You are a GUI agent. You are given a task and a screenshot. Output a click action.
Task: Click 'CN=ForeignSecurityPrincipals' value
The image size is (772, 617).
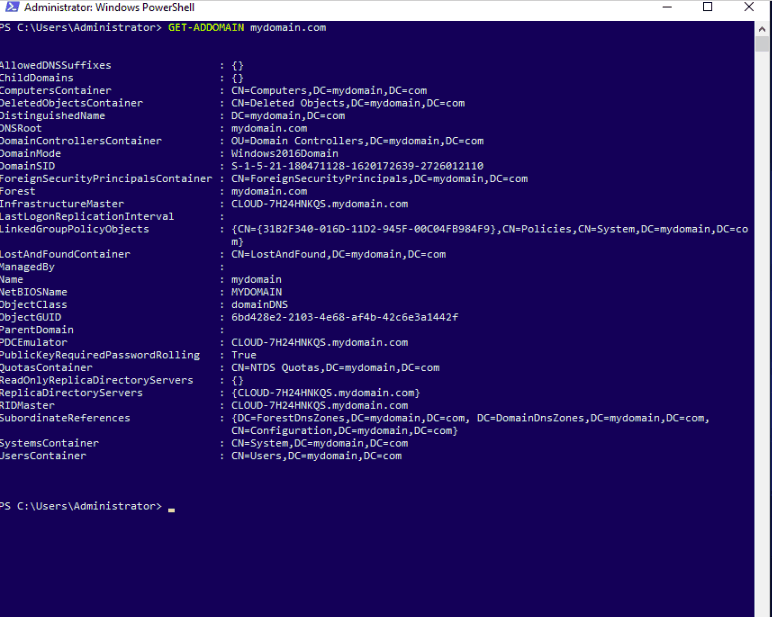(x=380, y=179)
